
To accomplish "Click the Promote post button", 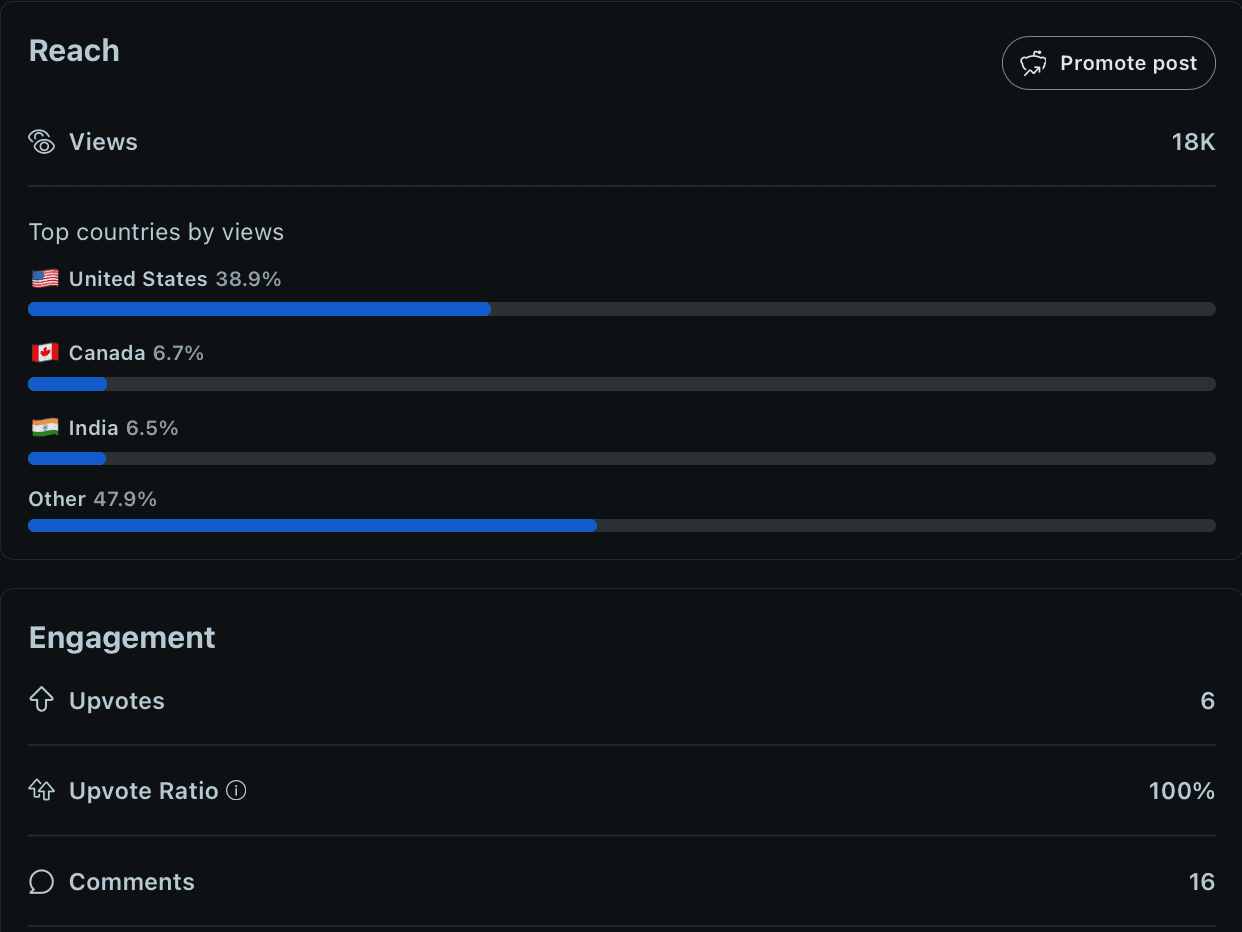I will pyautogui.click(x=1108, y=63).
